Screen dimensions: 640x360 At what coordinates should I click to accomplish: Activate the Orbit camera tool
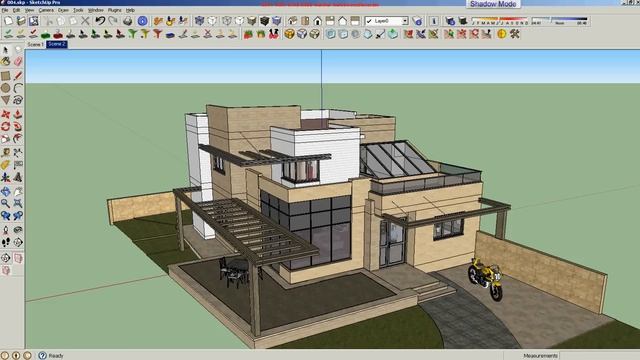[x=6, y=191]
